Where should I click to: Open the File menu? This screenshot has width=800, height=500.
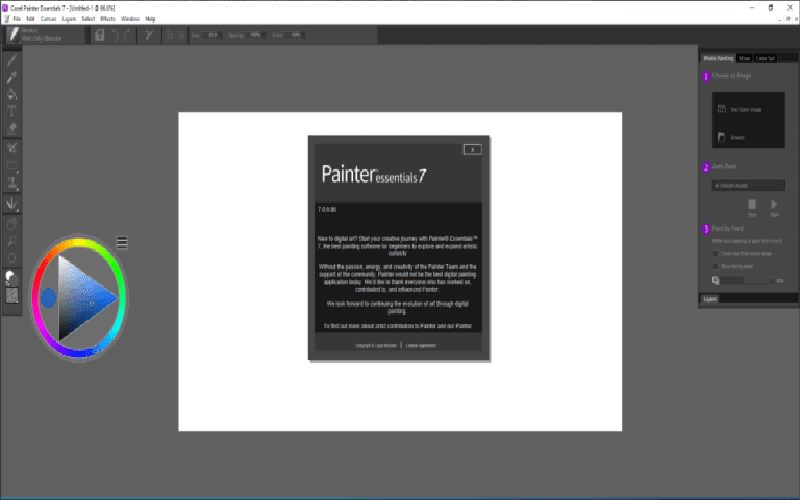tap(17, 19)
